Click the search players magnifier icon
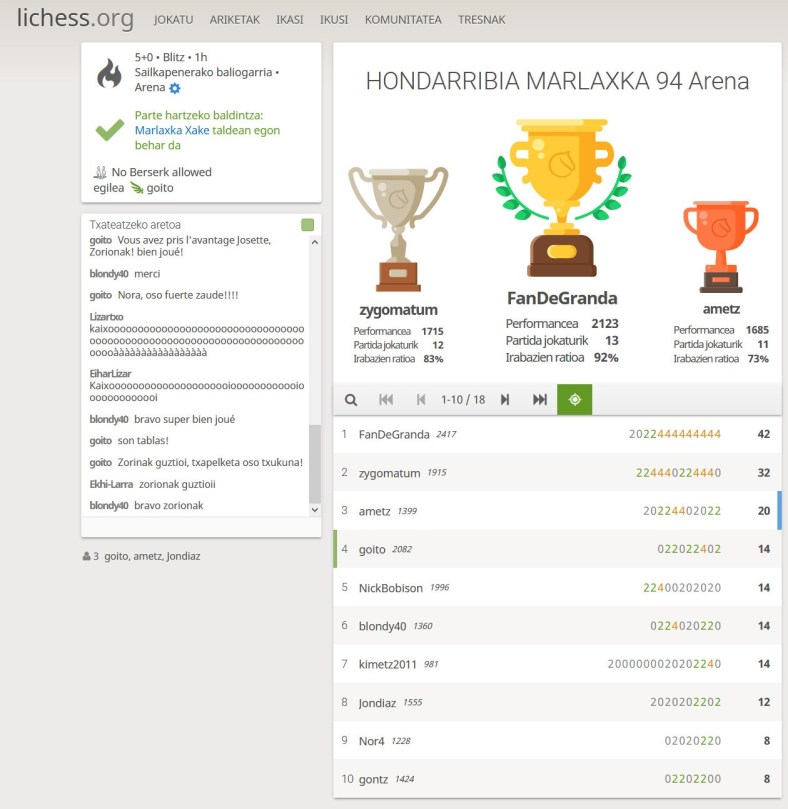This screenshot has width=788, height=809. [351, 400]
